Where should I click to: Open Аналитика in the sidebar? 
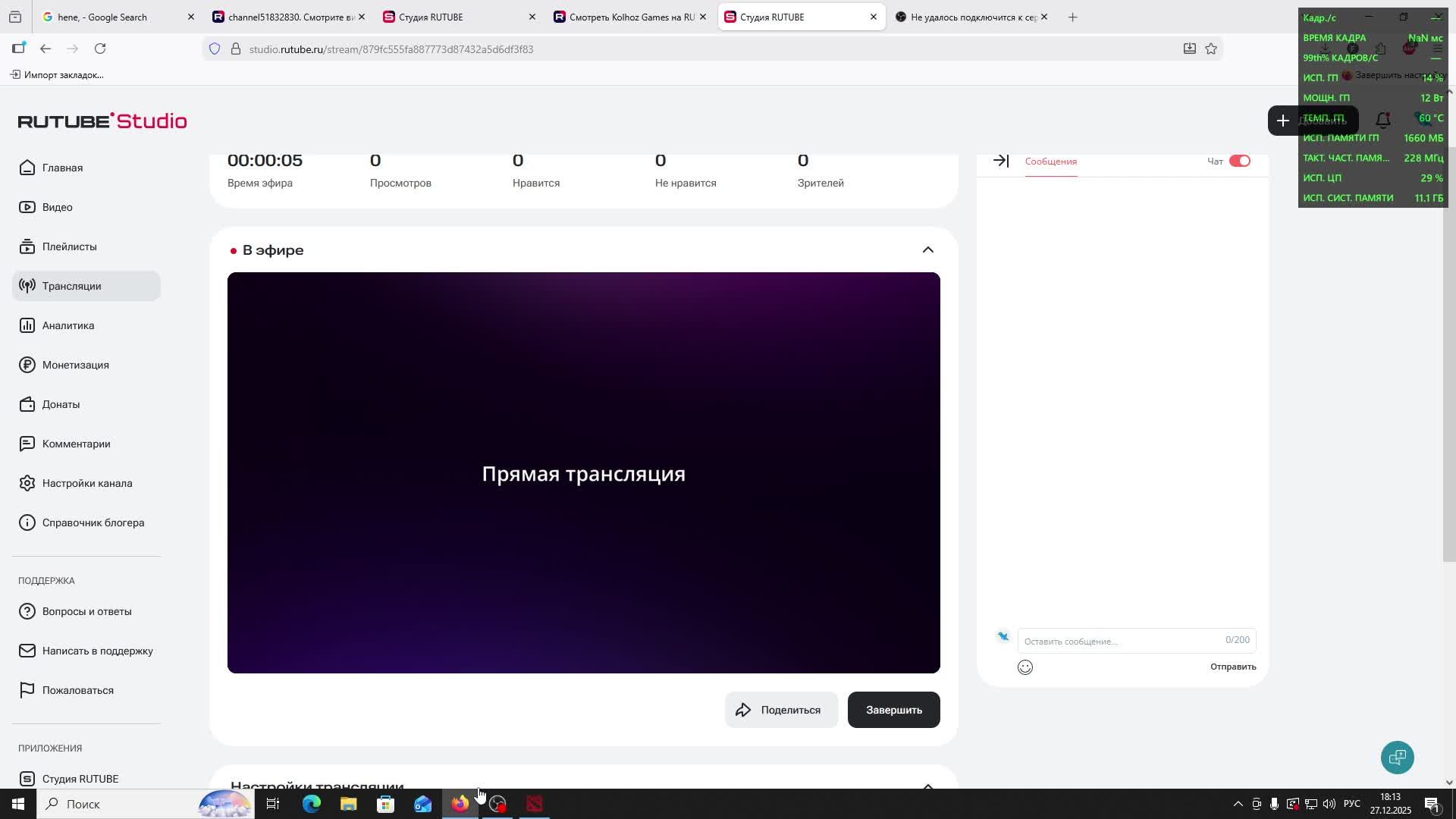[x=67, y=325]
